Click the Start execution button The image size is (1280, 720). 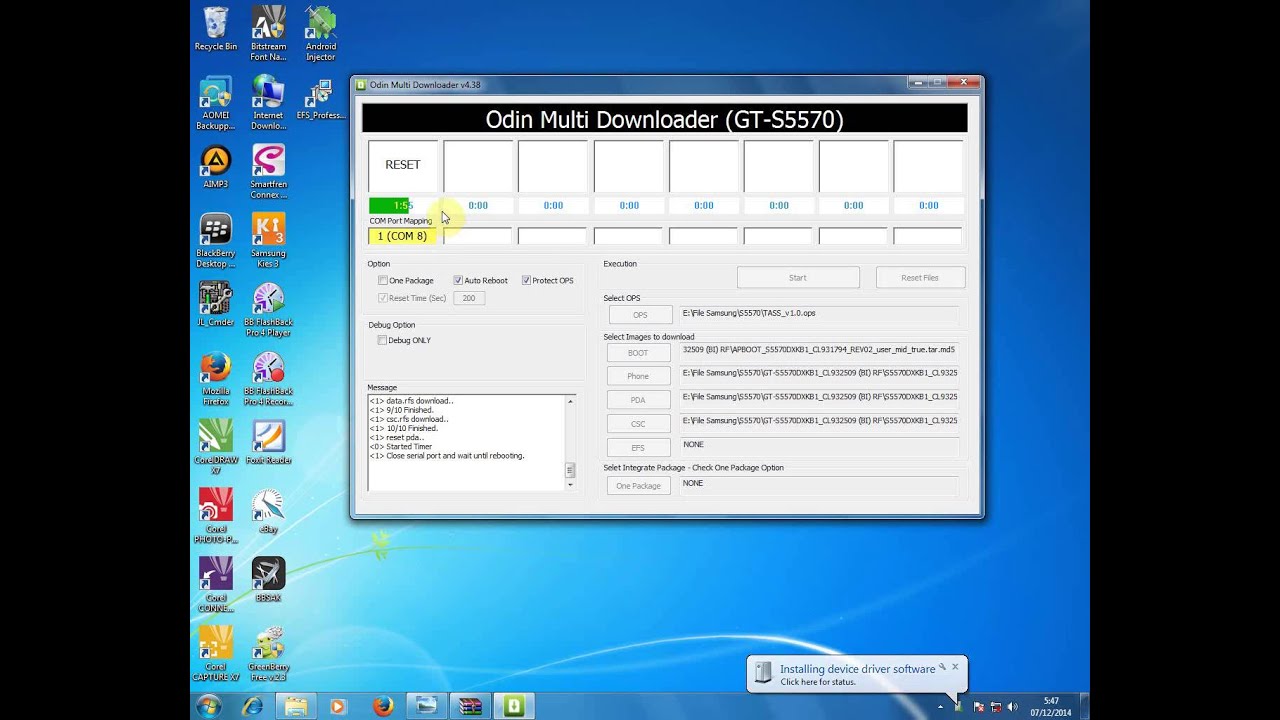coord(798,278)
